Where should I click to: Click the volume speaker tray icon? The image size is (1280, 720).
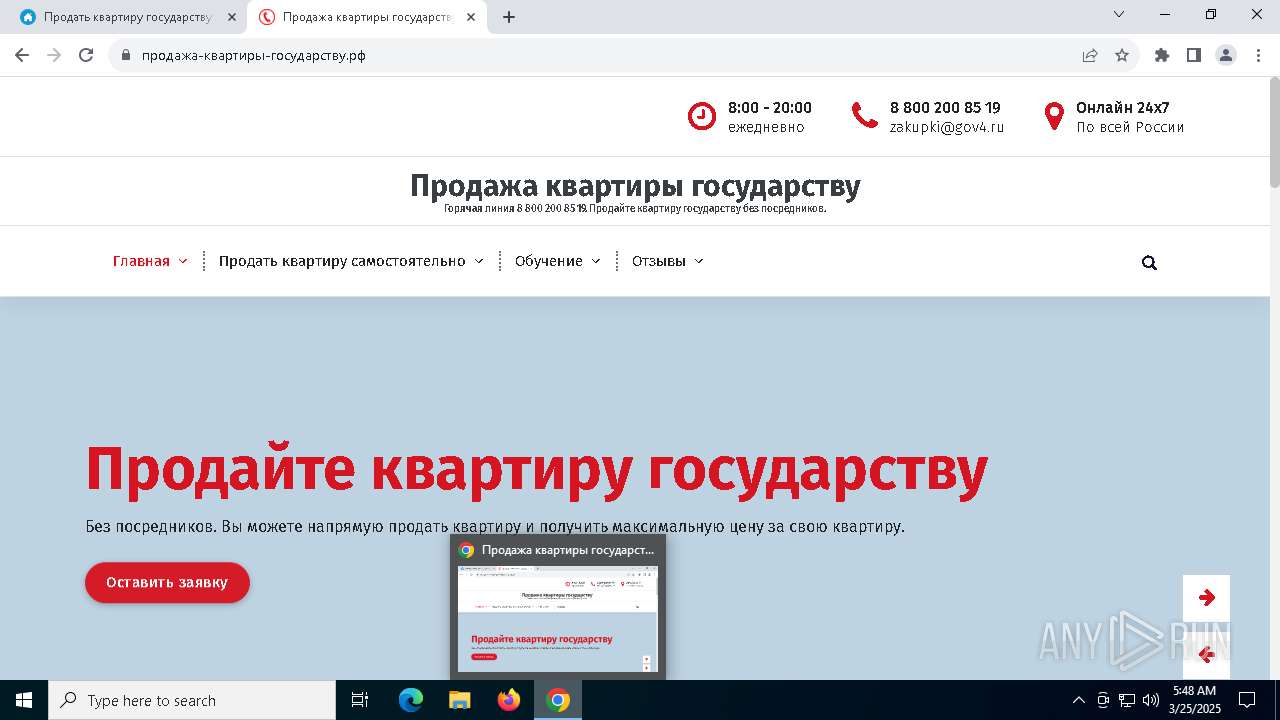click(x=1151, y=700)
